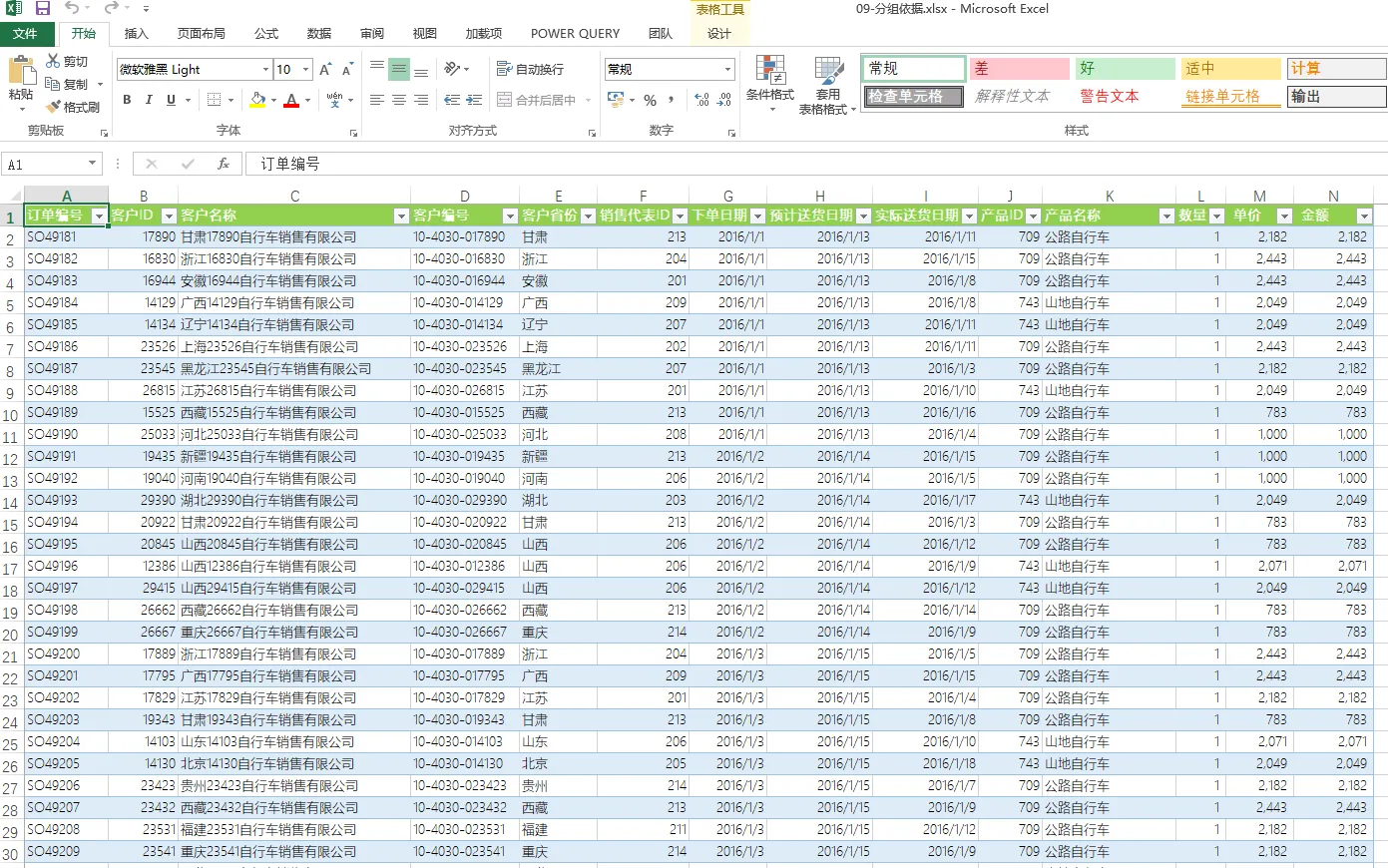Click the Decrease Indent icon
Viewport: 1388px width, 868px height.
tap(452, 100)
